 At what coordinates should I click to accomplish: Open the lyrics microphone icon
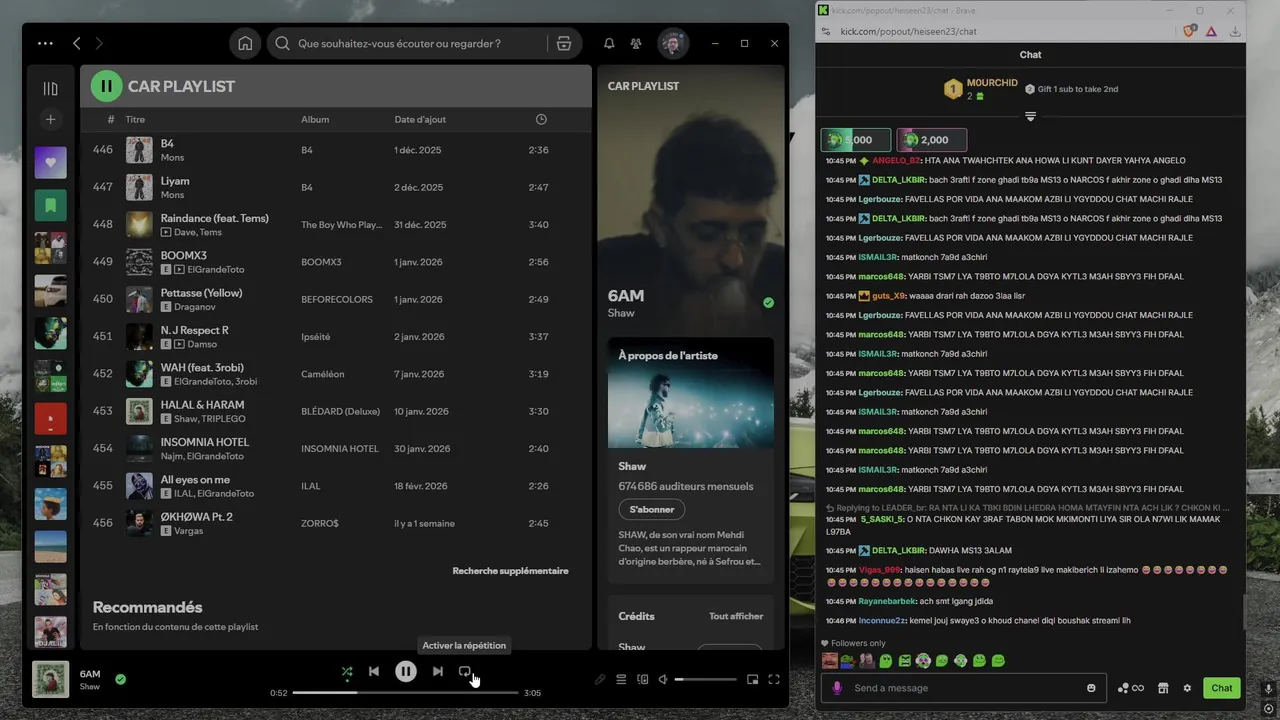(x=600, y=680)
